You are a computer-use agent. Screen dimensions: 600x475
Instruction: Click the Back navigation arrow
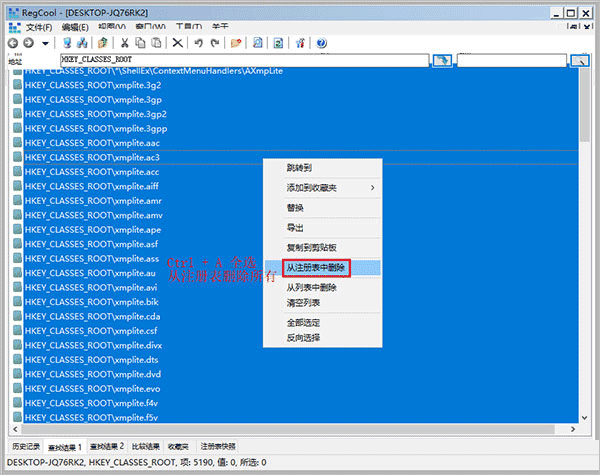13,43
